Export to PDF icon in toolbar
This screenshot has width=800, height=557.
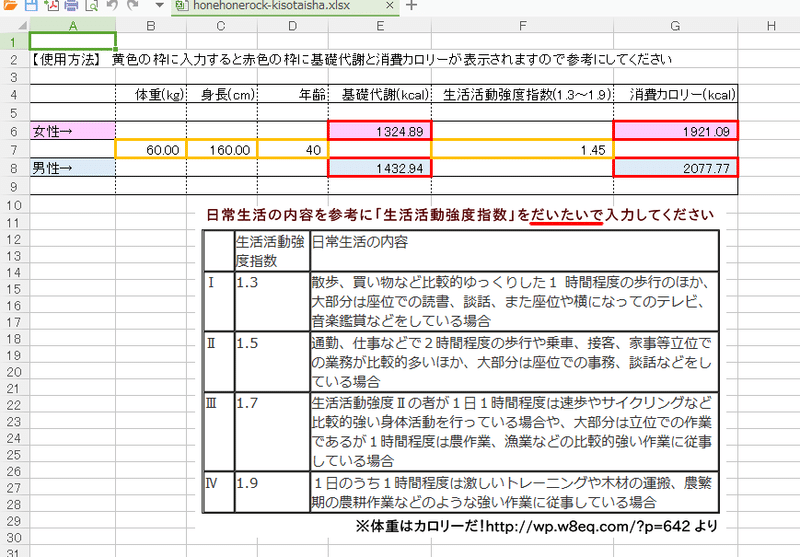click(x=52, y=6)
